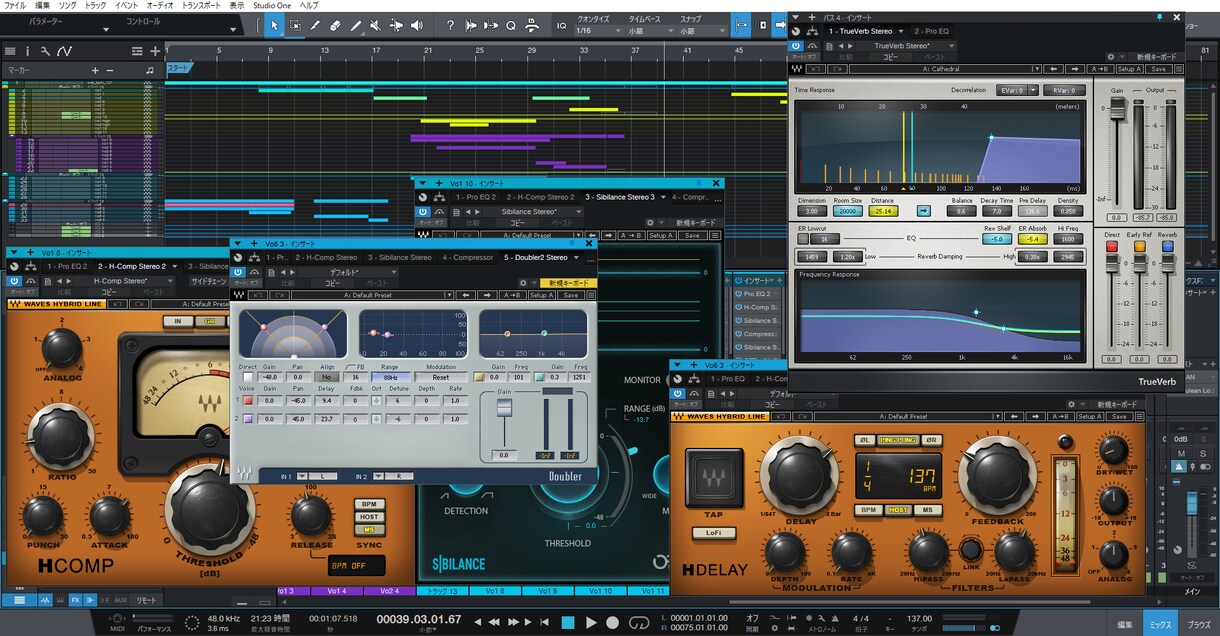1220x636 pixels.
Task: Toggle the Direct button in TrueVerb
Action: click(x=1112, y=247)
